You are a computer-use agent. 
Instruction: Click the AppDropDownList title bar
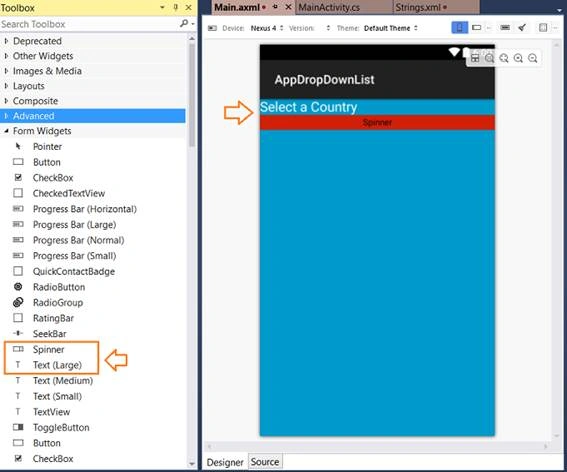(x=377, y=80)
